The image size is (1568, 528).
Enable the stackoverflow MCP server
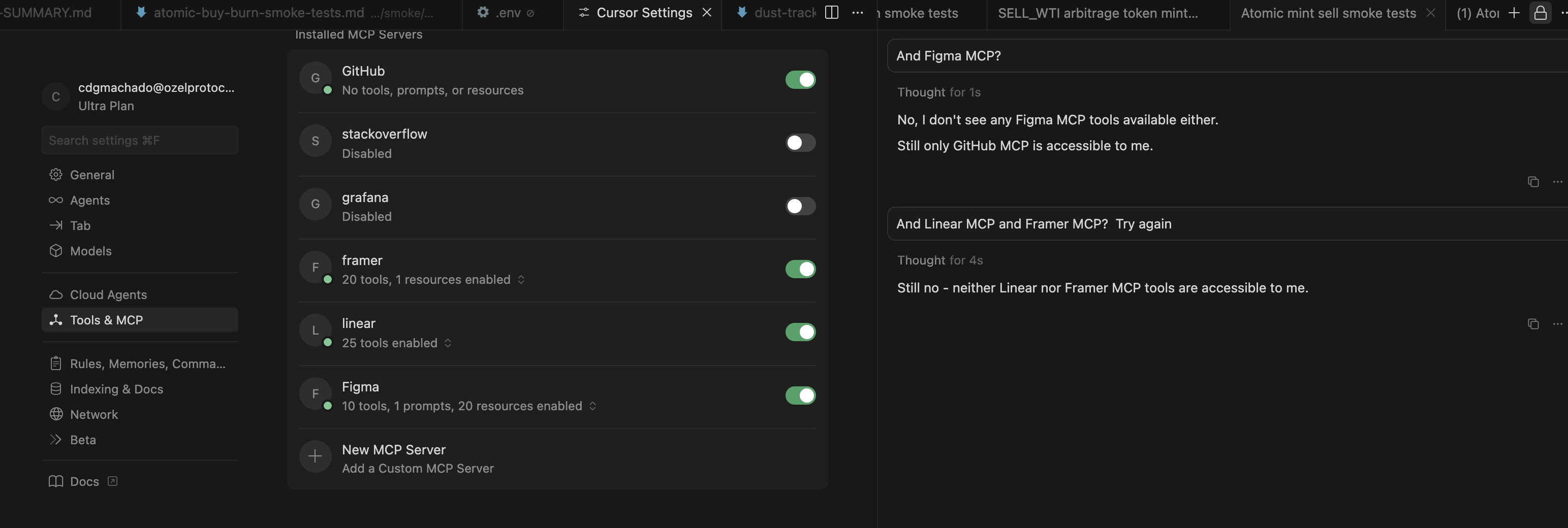point(800,143)
